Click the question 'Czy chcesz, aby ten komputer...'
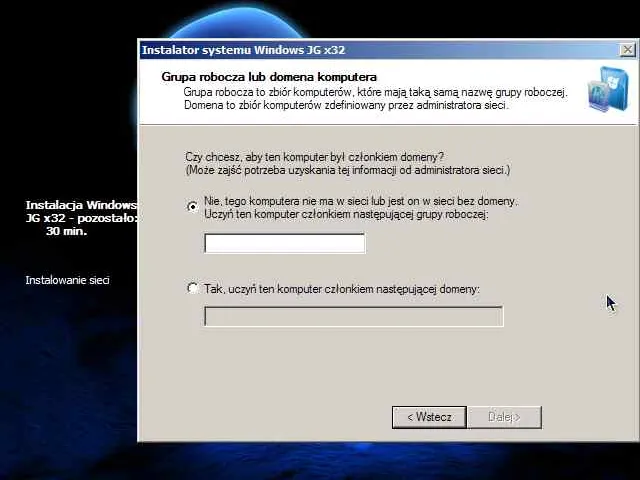Image resolution: width=640 pixels, height=480 pixels. (x=314, y=157)
